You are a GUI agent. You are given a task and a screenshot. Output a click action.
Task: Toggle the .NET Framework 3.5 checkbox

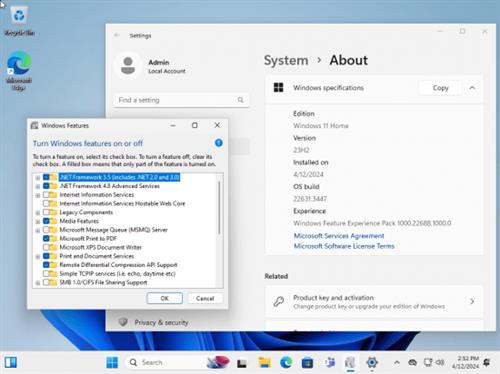point(46,177)
